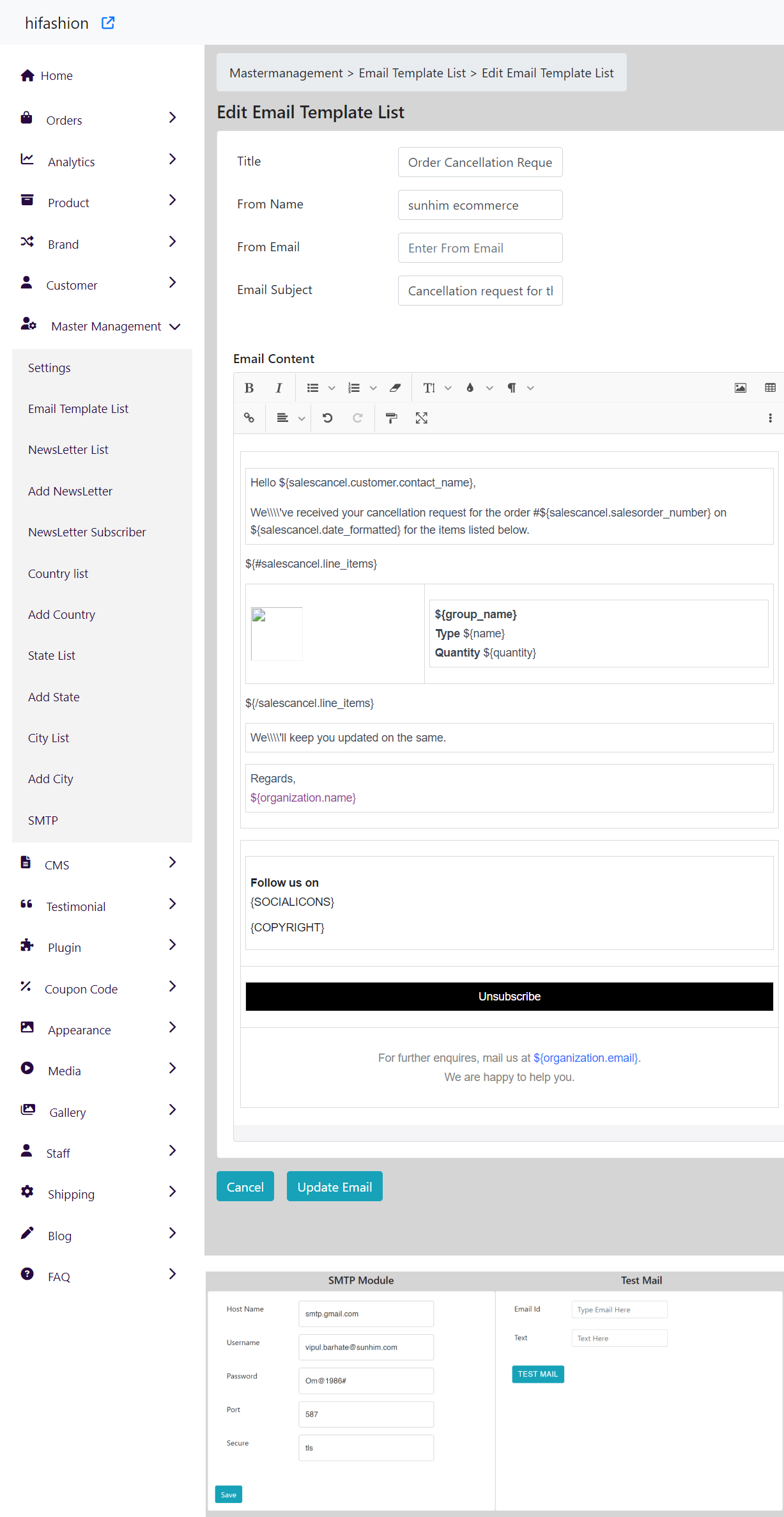The height and width of the screenshot is (1517, 784).
Task: Undo last edit in editor
Action: (328, 418)
